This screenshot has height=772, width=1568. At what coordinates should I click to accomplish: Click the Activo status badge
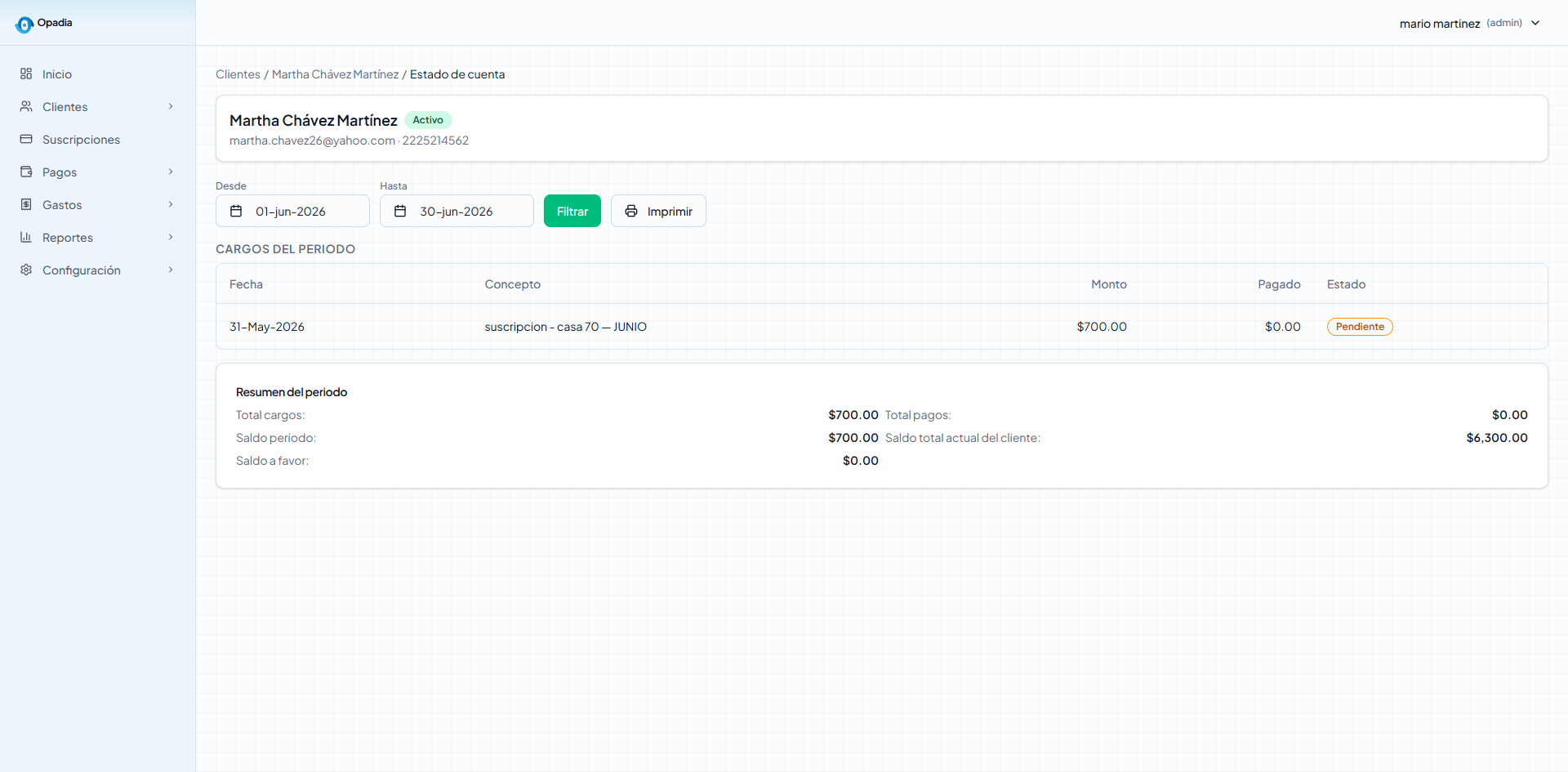coord(428,120)
